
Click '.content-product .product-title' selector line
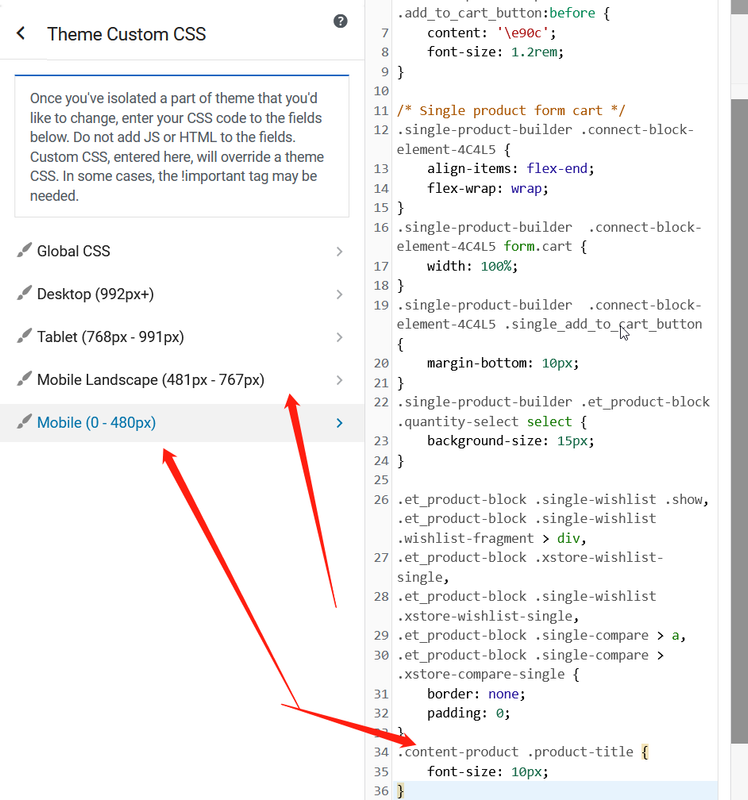[522, 752]
